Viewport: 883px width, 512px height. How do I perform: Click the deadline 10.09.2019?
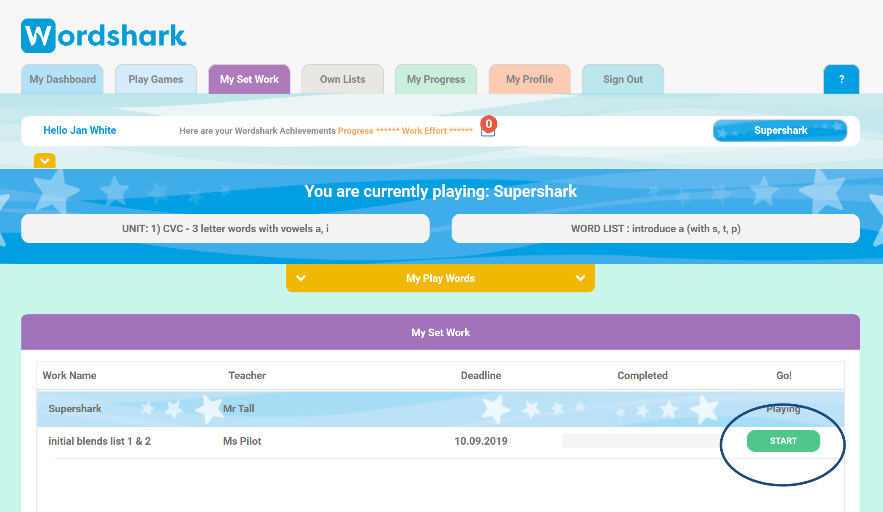[x=481, y=441]
